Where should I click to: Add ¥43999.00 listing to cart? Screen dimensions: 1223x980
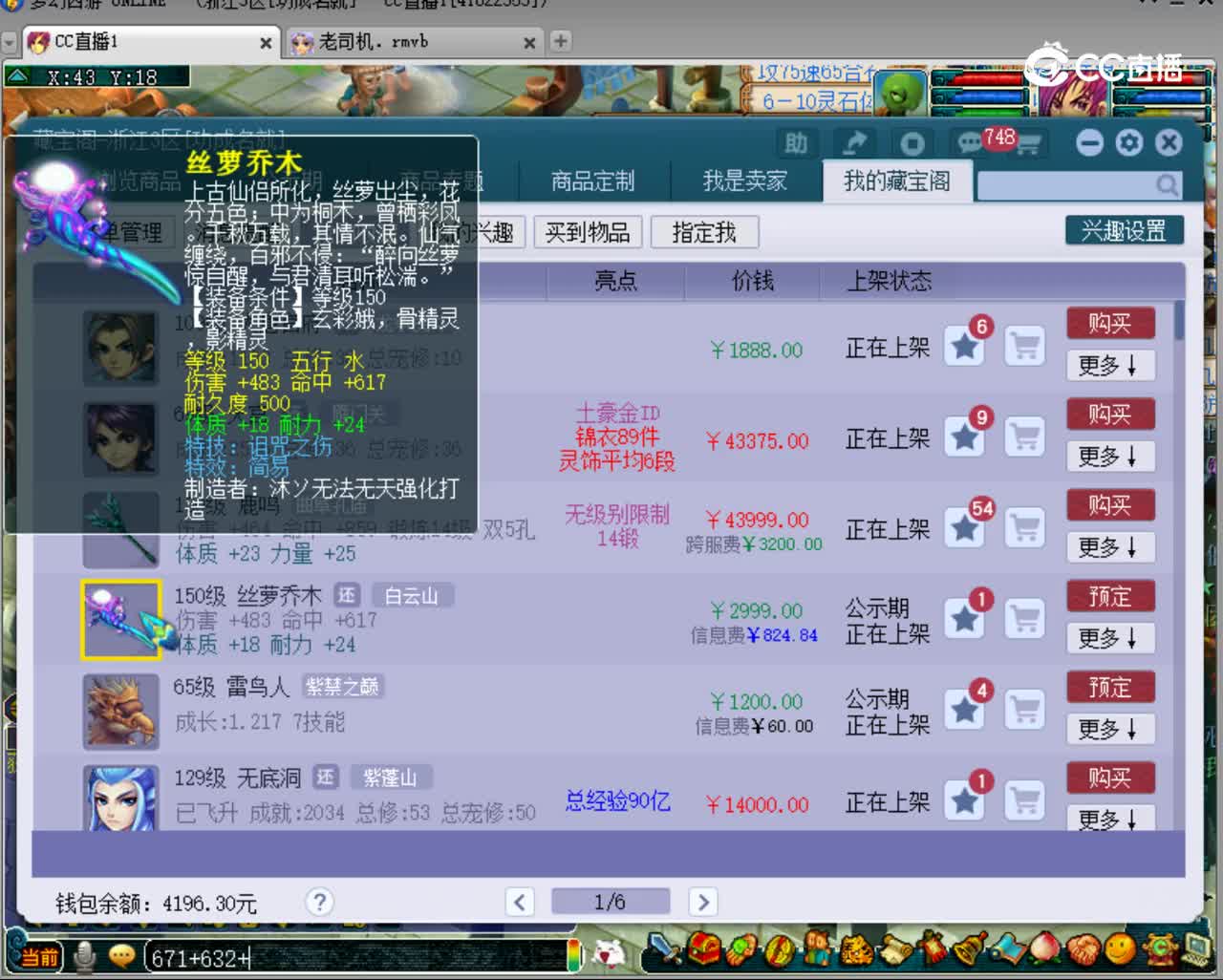pyautogui.click(x=1025, y=528)
